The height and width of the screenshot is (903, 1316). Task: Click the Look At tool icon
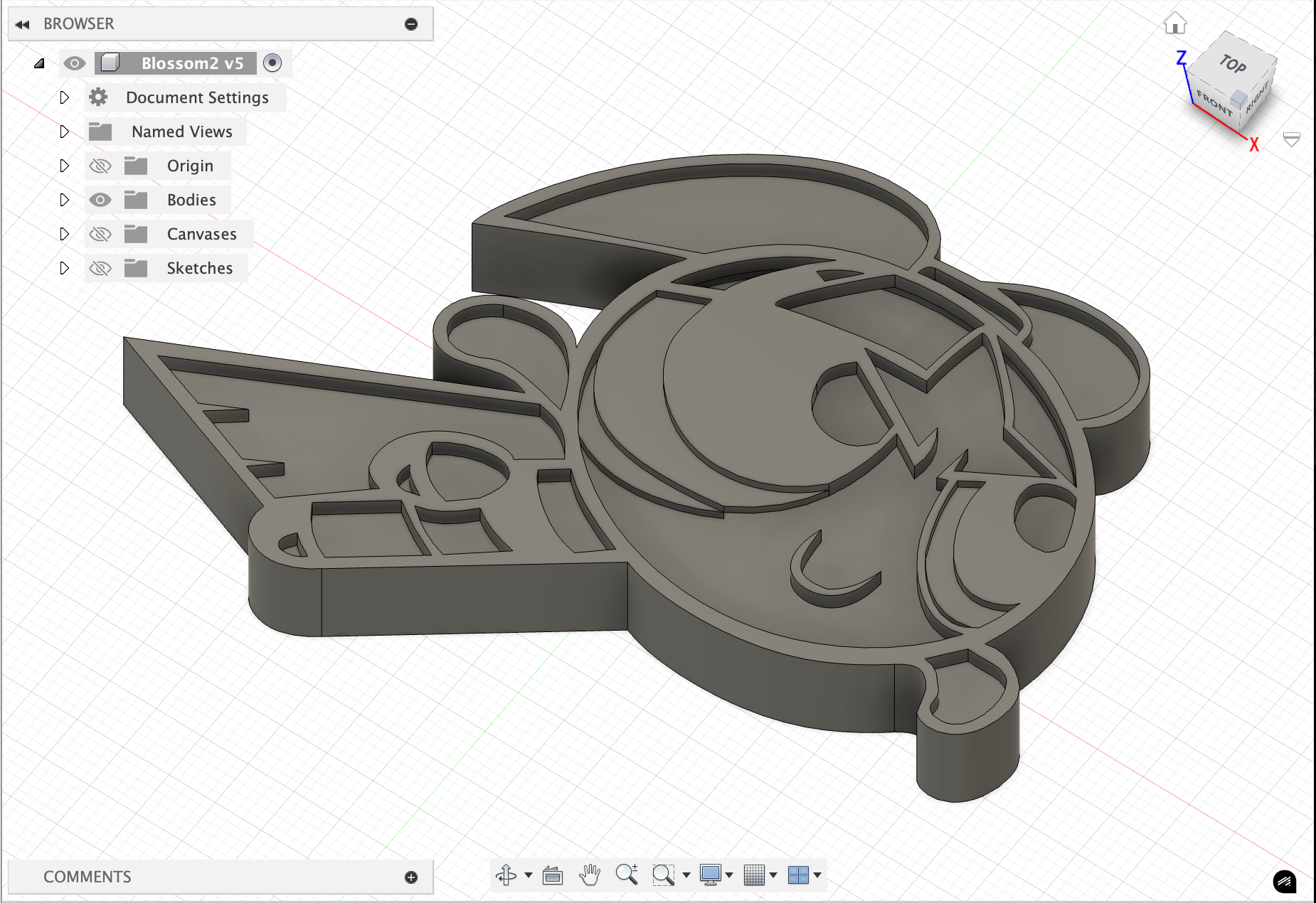click(553, 875)
